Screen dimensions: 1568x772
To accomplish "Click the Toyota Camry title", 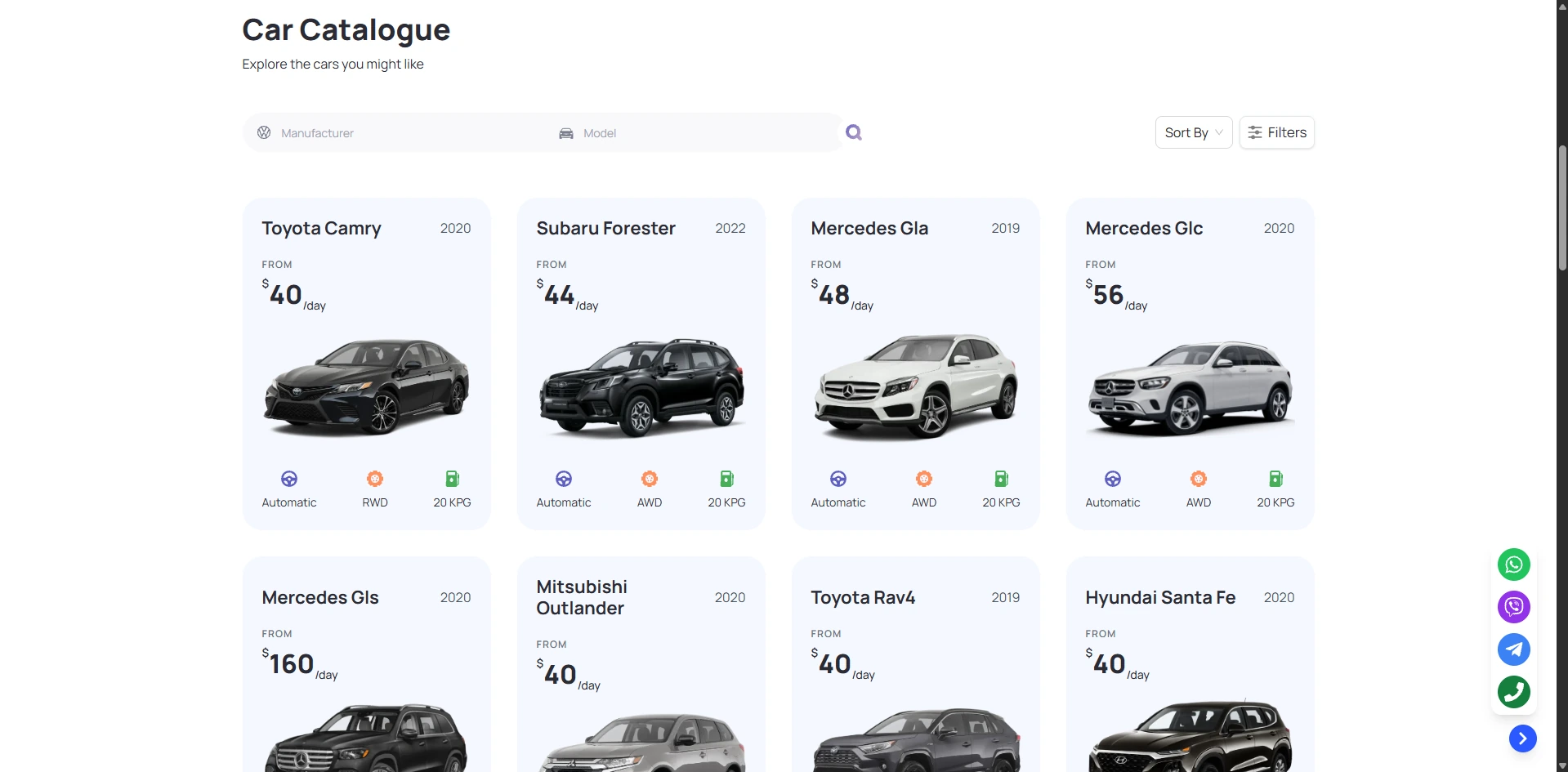I will click(321, 228).
